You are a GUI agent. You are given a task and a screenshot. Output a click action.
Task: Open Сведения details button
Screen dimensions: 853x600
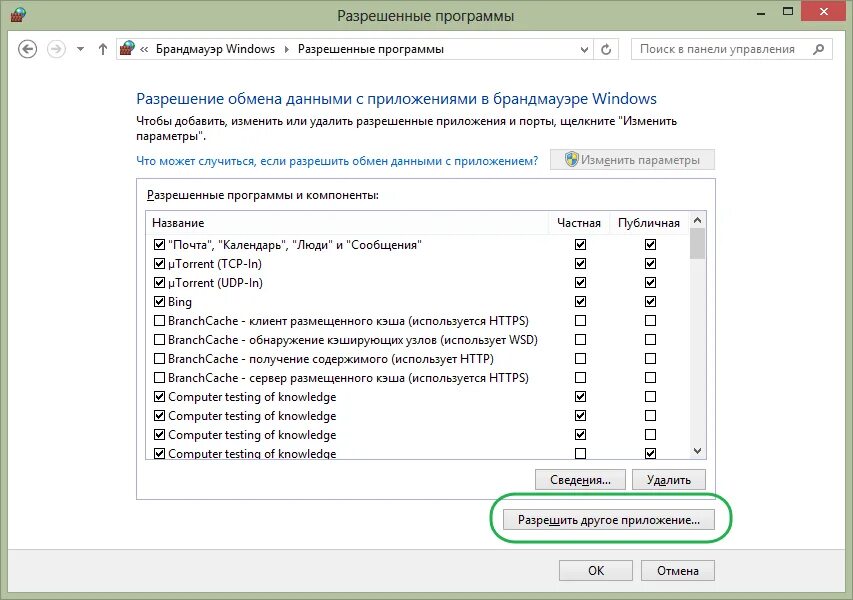580,480
